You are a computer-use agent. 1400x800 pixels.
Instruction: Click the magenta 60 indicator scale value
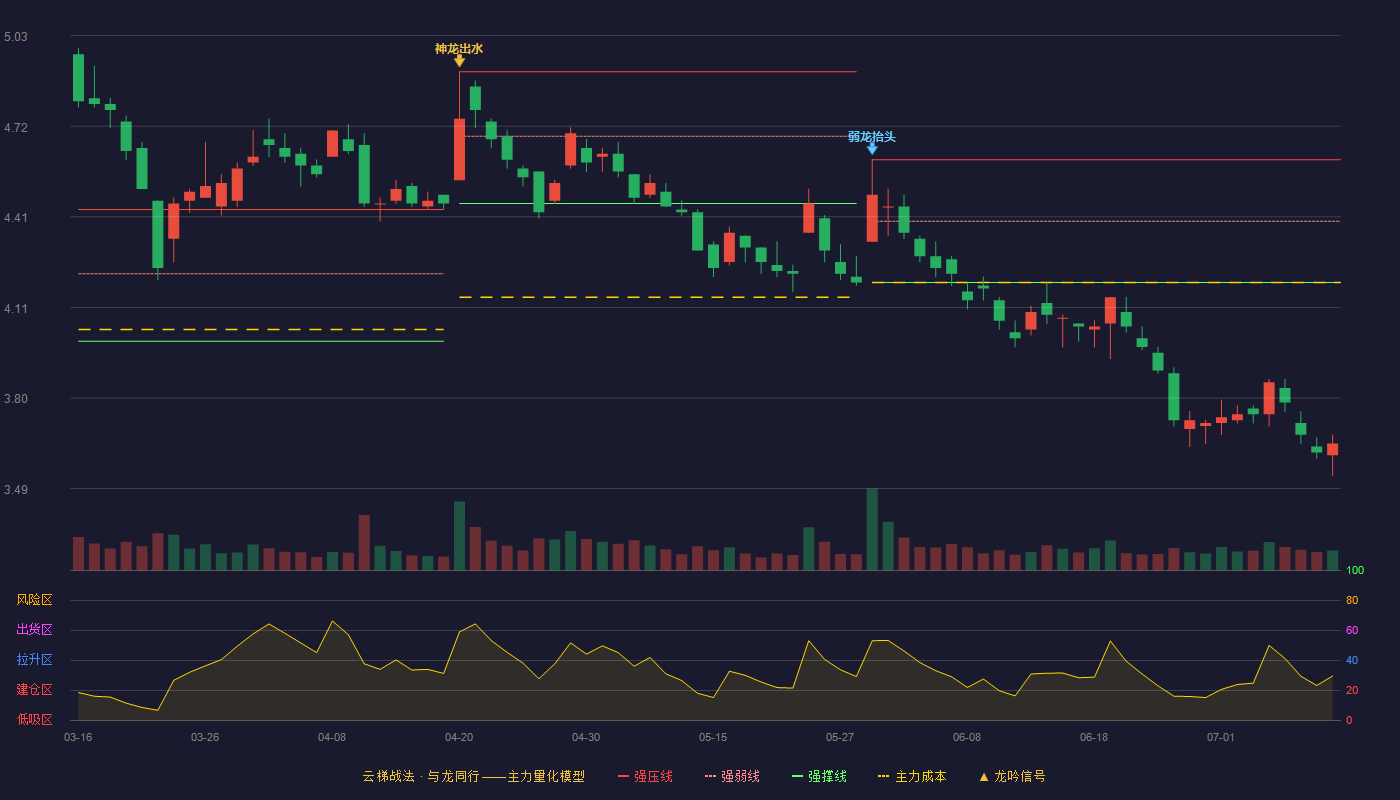(x=1352, y=630)
